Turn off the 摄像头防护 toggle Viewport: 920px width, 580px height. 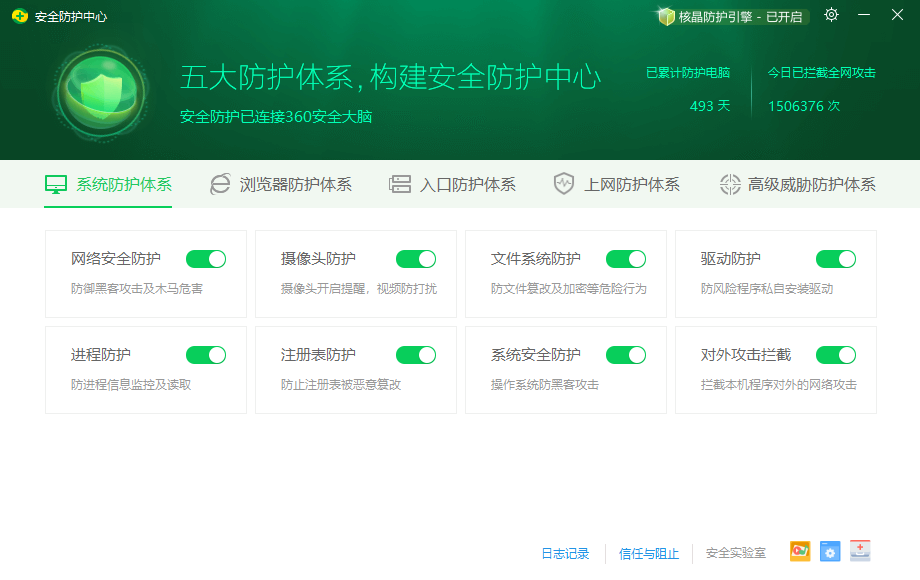416,258
